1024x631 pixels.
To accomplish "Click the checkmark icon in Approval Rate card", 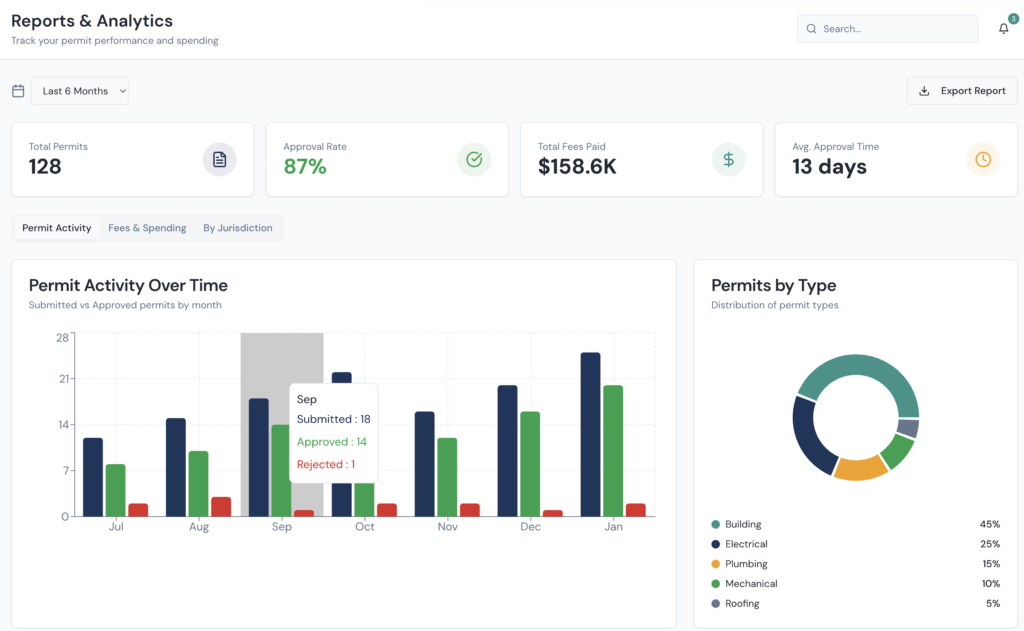I will point(474,159).
